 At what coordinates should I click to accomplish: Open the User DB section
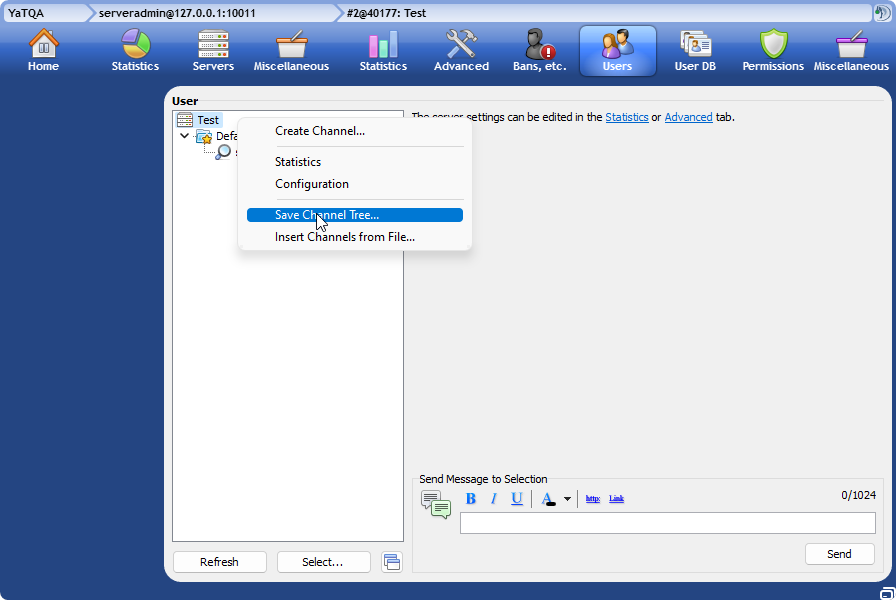pos(694,50)
